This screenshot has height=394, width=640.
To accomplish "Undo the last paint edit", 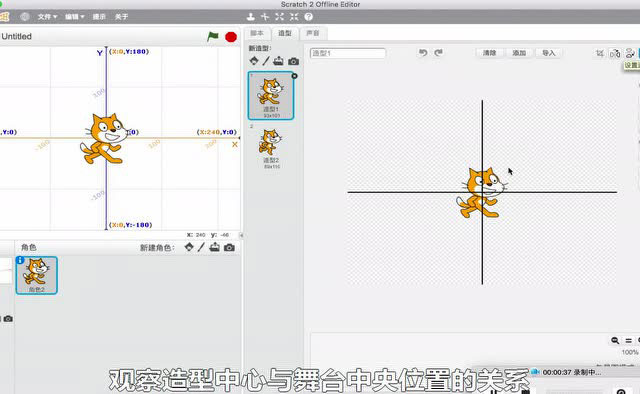I will pyautogui.click(x=423, y=53).
